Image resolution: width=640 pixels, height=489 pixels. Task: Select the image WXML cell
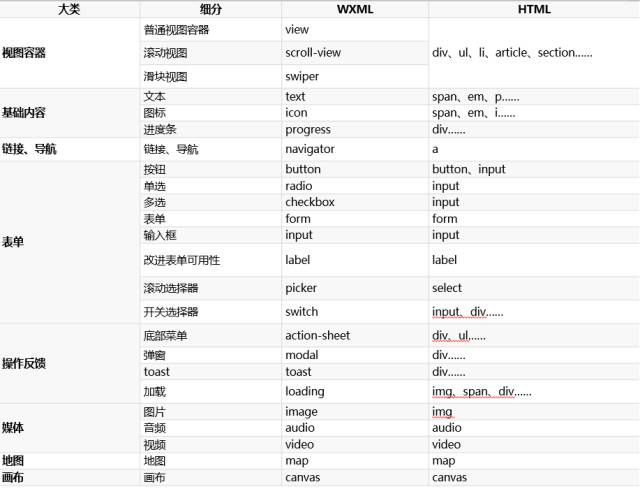(355, 411)
